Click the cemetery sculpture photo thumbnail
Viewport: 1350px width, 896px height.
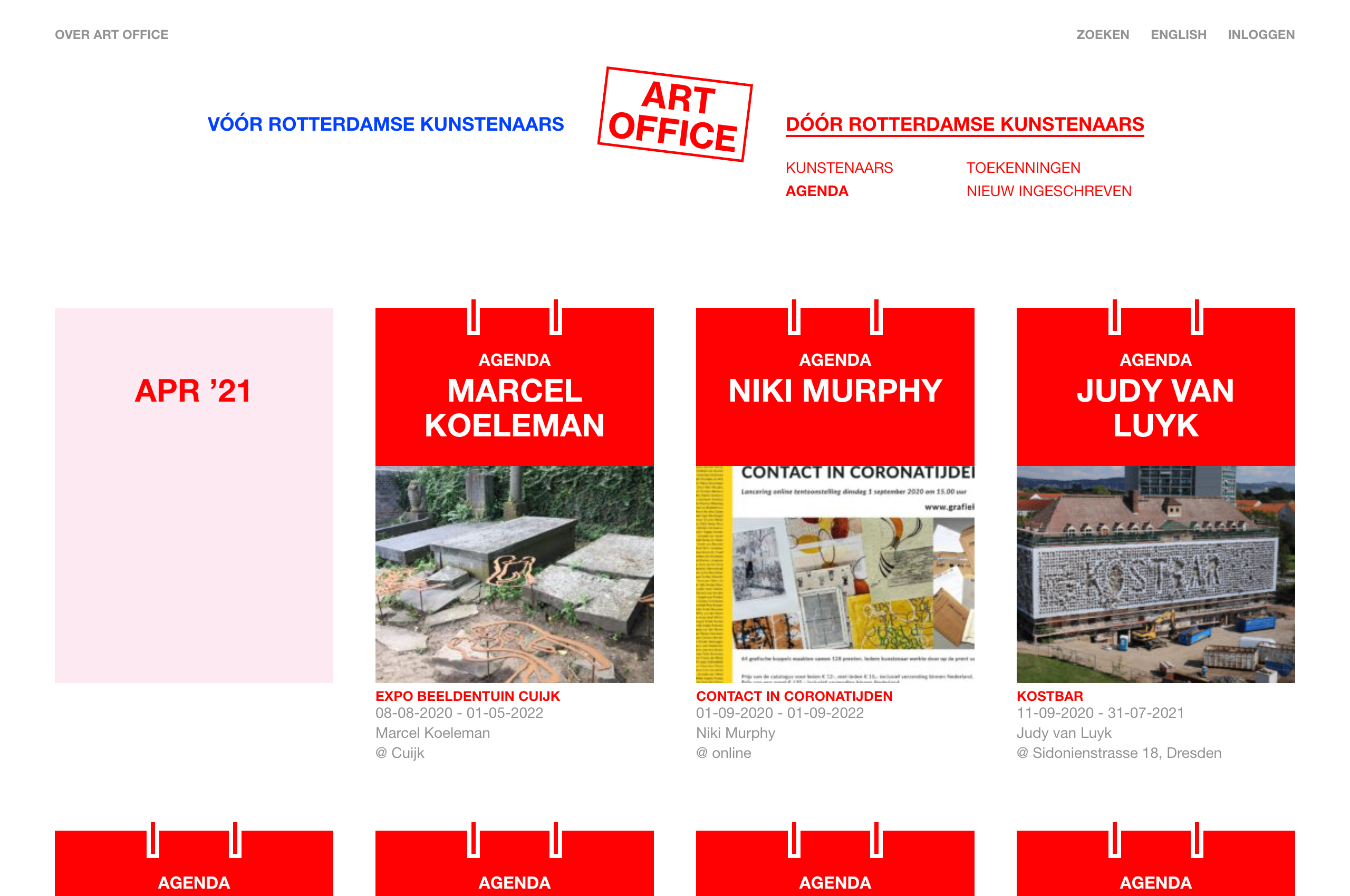(x=515, y=574)
